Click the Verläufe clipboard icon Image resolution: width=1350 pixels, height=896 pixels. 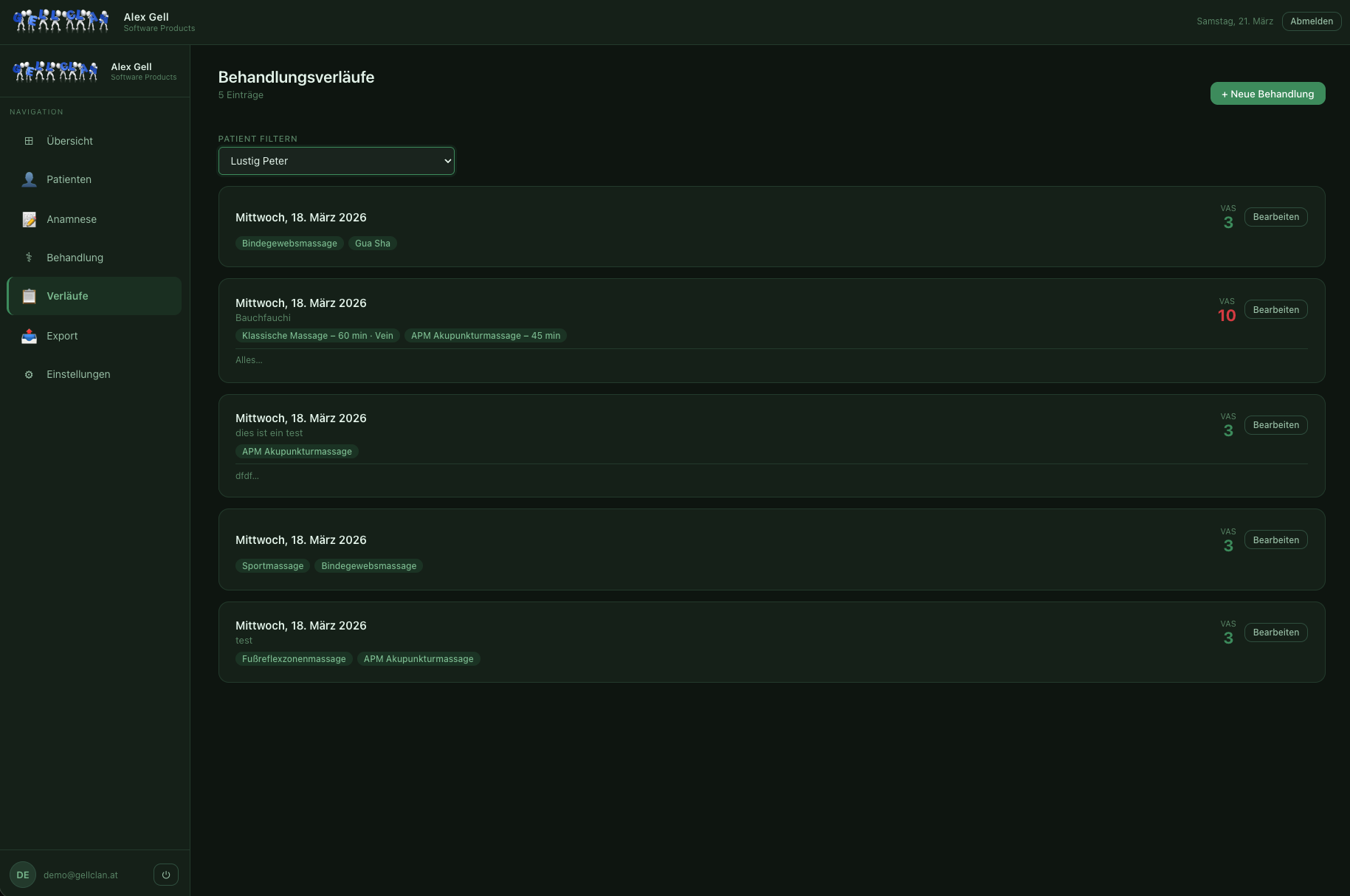coord(29,296)
